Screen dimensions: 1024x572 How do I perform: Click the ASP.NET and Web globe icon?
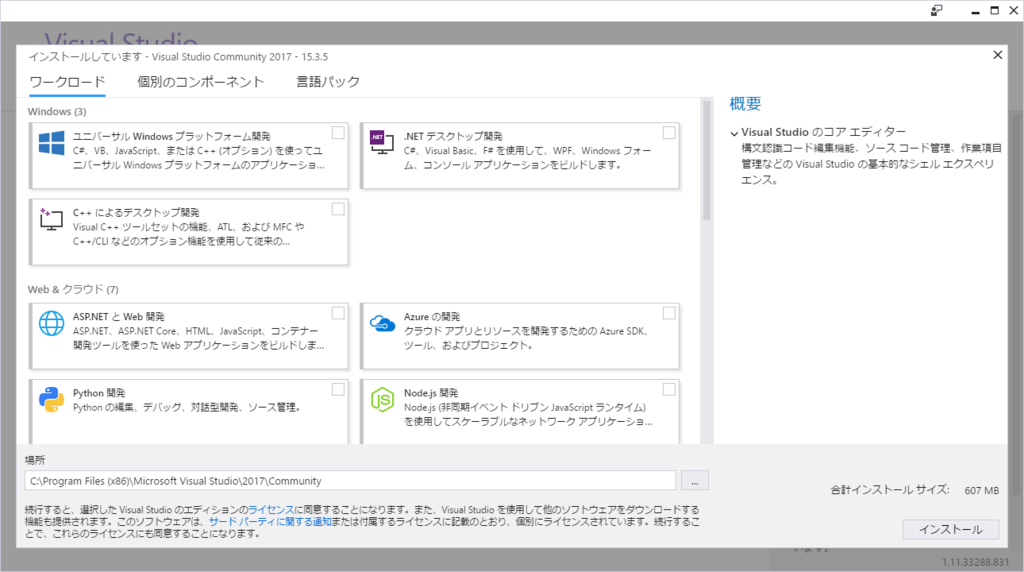click(52, 323)
